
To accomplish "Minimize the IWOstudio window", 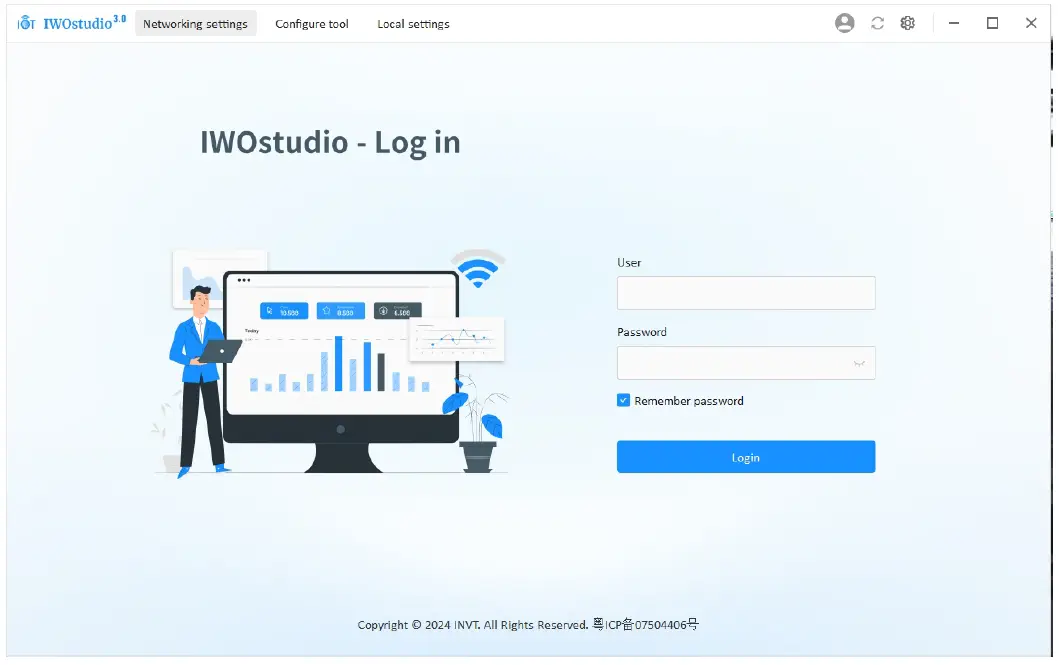I will [x=954, y=23].
